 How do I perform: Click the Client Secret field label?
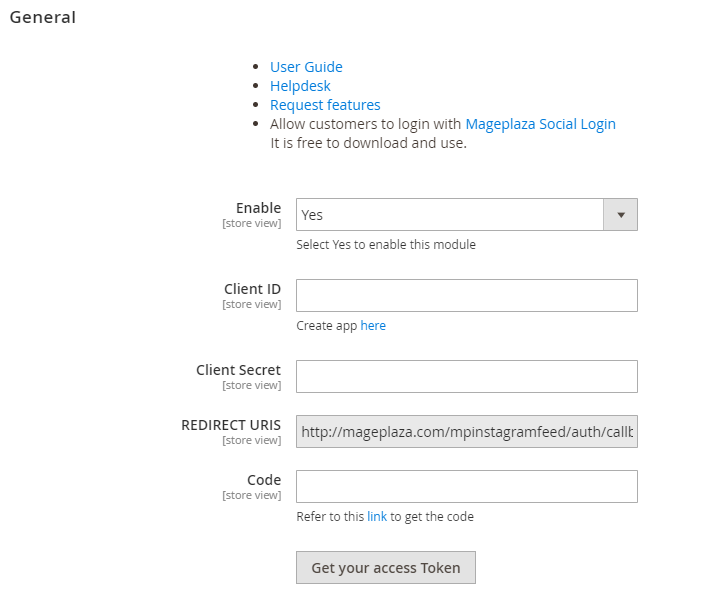coord(238,370)
